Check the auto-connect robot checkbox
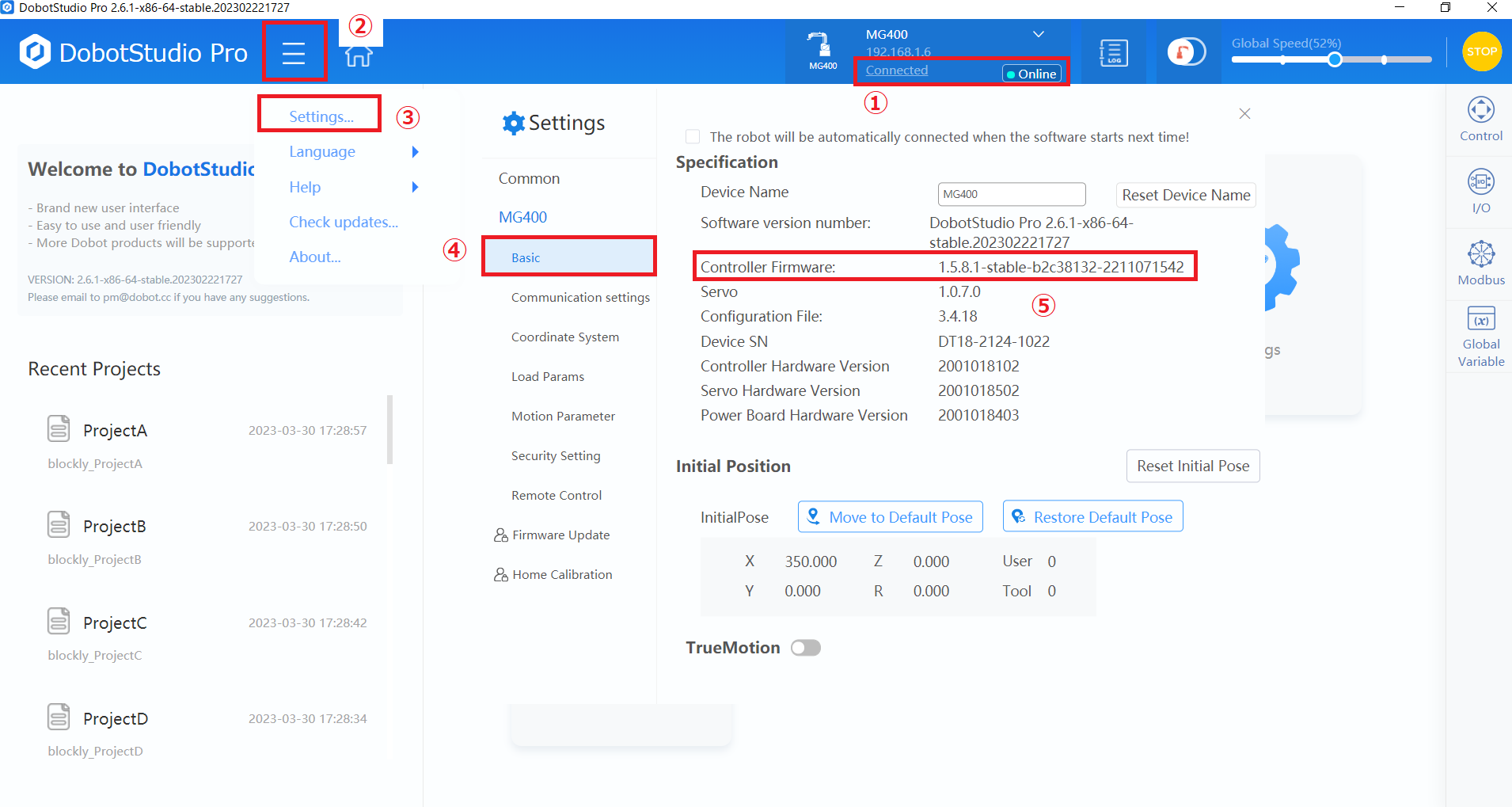Image resolution: width=1512 pixels, height=807 pixels. [693, 136]
